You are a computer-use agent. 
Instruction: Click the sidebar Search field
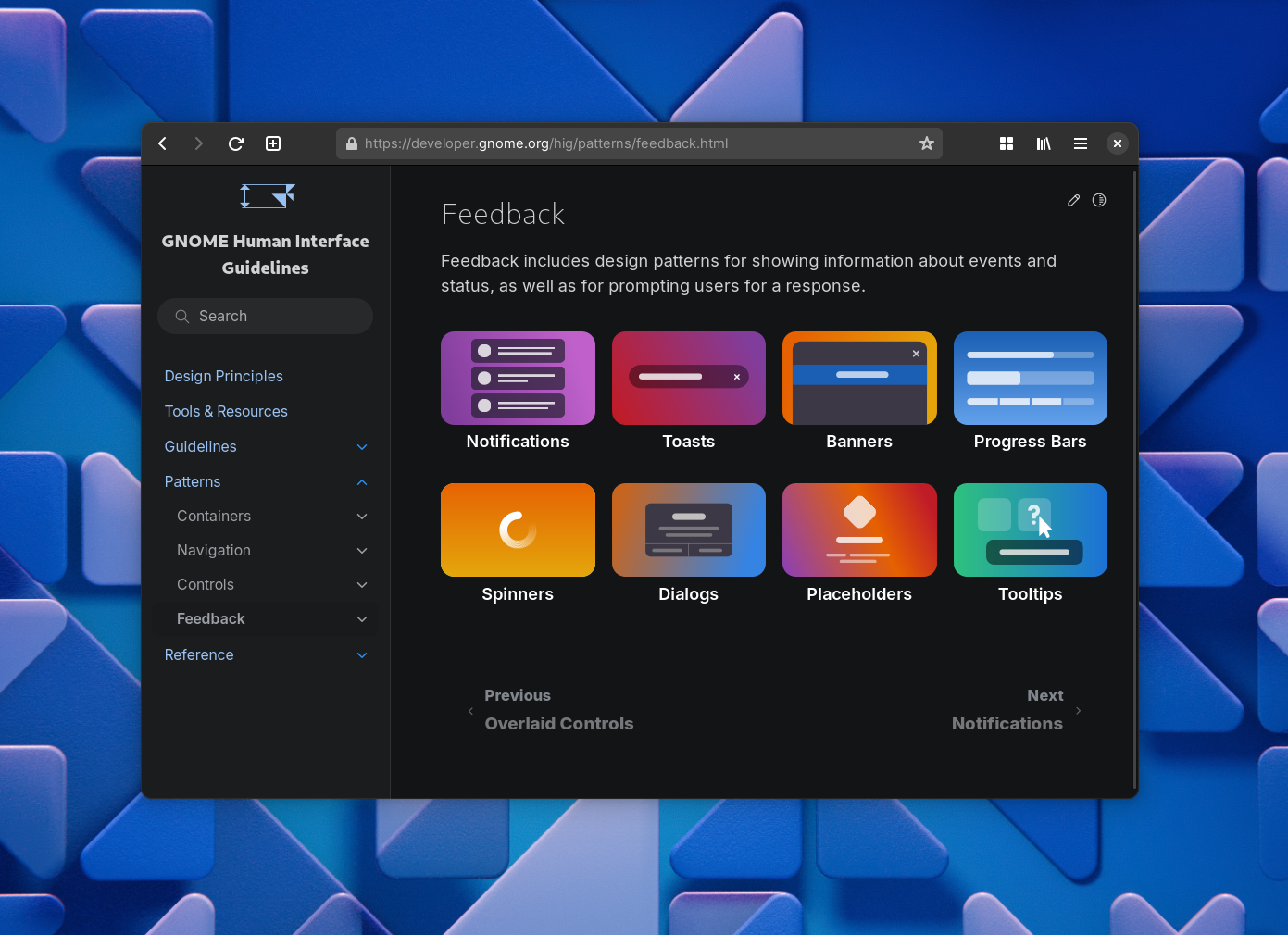266,316
